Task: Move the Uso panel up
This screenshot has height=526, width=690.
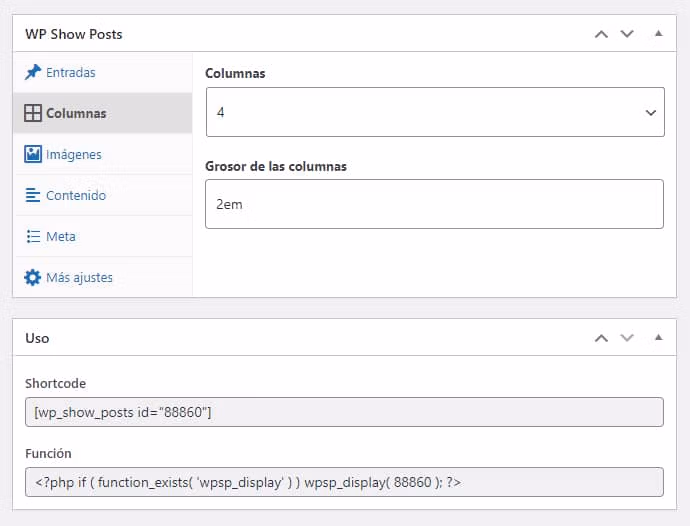Action: tap(601, 338)
